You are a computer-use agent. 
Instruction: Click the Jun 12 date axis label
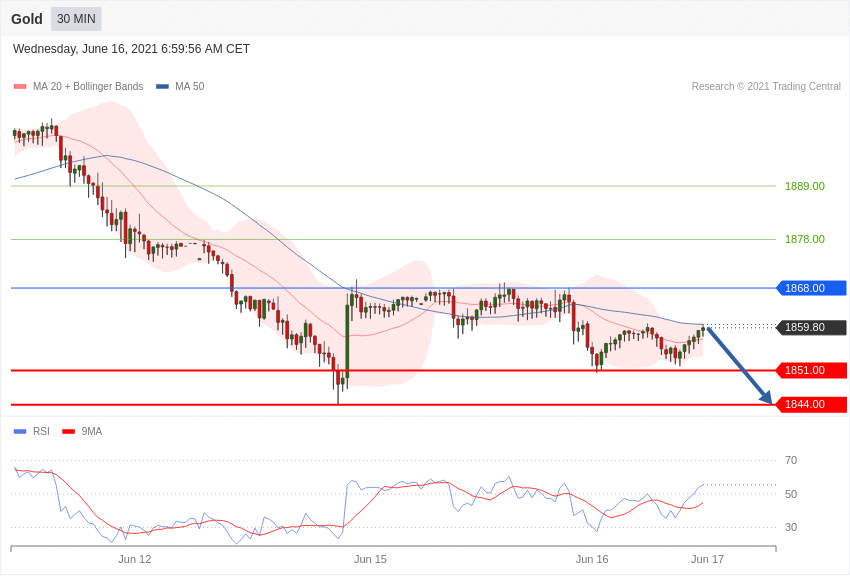pyautogui.click(x=134, y=559)
